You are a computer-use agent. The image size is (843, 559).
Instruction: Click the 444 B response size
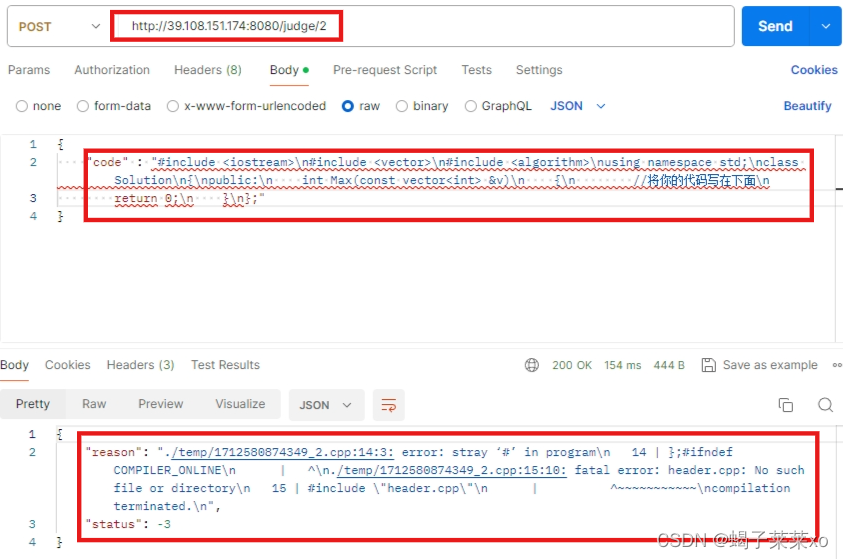[x=669, y=366]
